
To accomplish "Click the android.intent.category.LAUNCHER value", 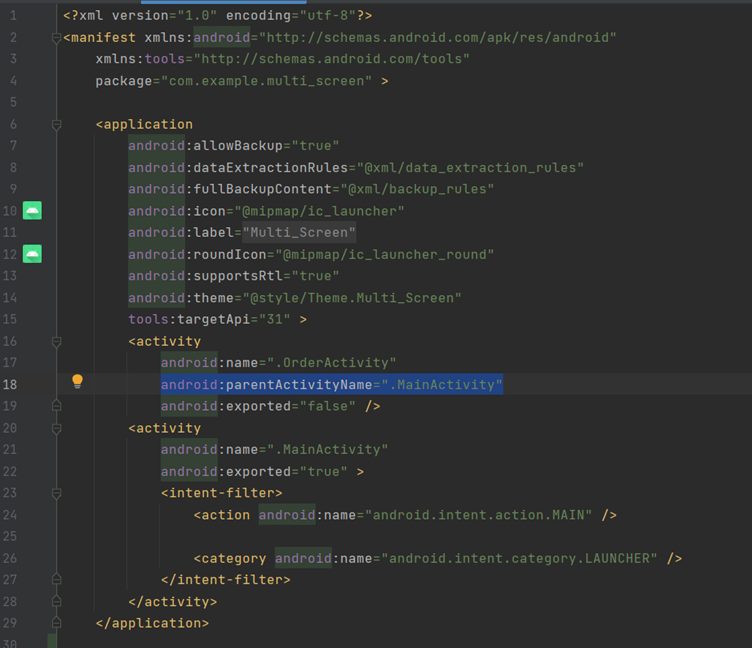I will [x=519, y=558].
